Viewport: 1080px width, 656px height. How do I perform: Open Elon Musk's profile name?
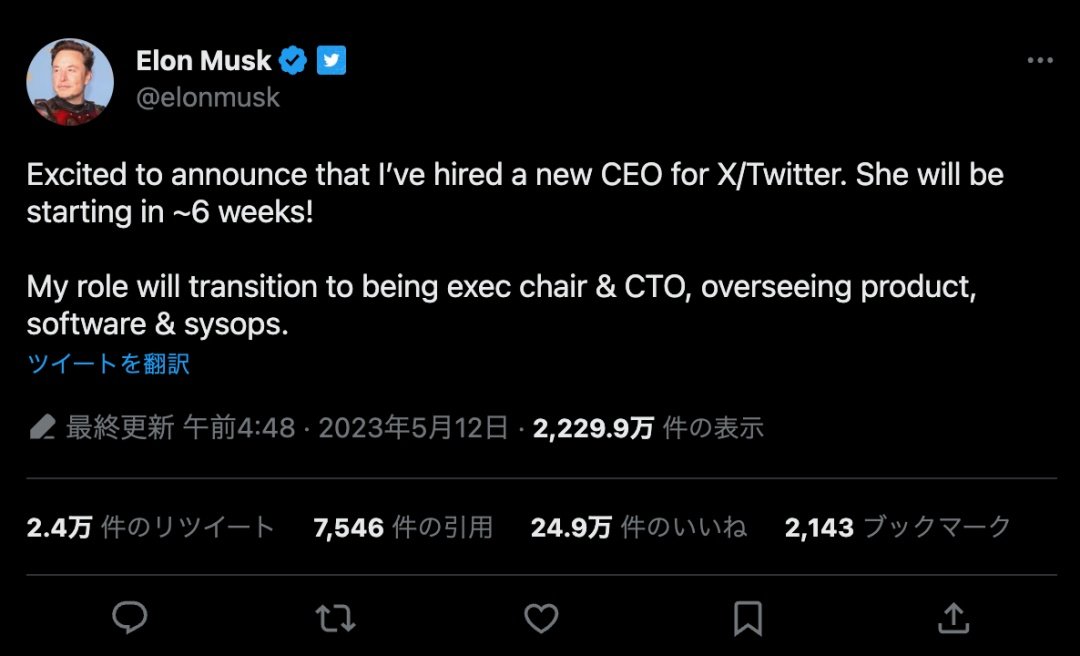tap(204, 60)
